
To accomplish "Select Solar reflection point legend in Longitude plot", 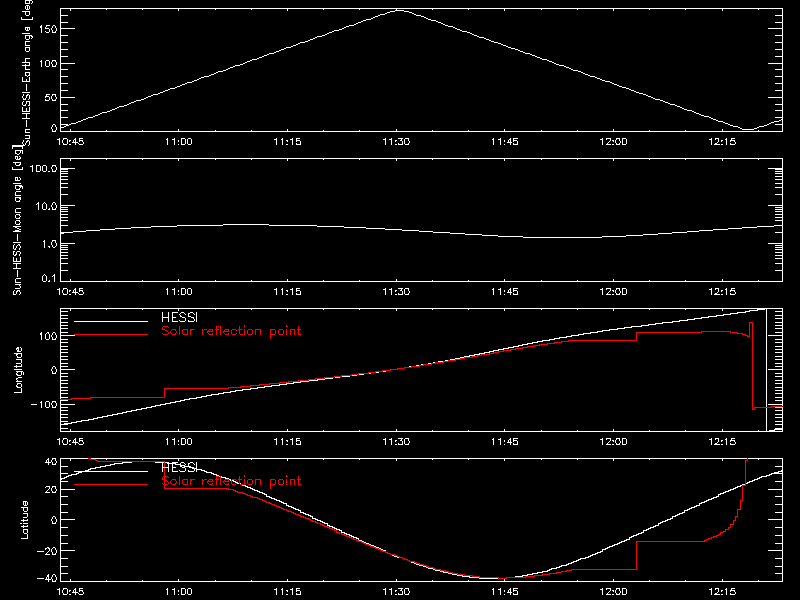I will pyautogui.click(x=231, y=331).
